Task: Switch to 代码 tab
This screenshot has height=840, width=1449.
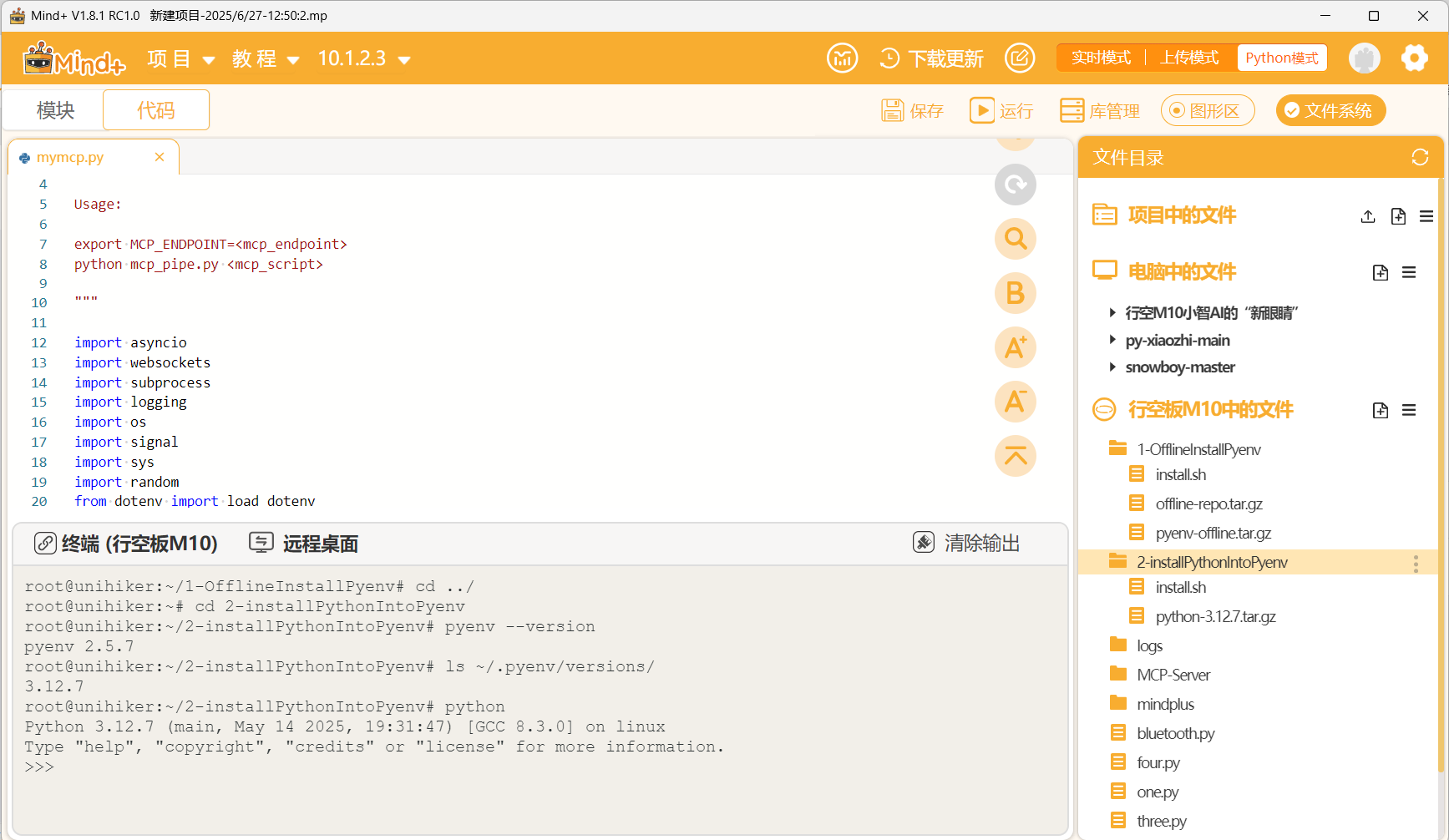Action: pos(156,110)
